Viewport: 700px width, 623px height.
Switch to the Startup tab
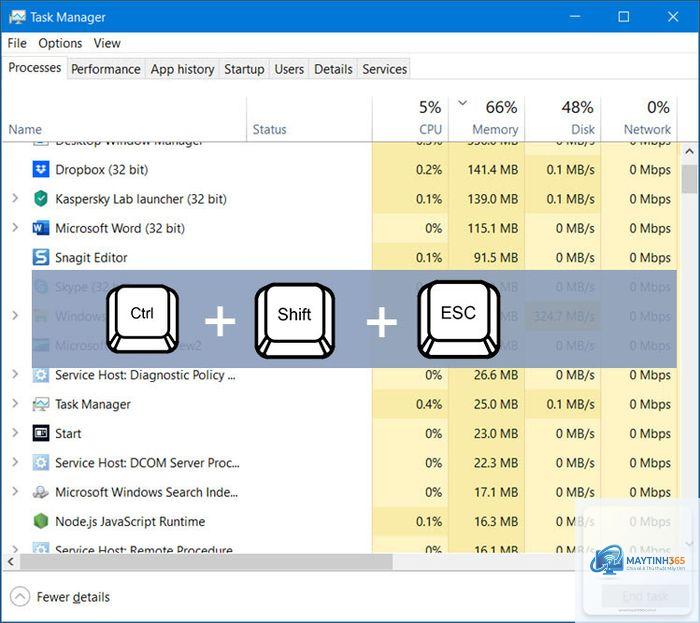tap(244, 69)
